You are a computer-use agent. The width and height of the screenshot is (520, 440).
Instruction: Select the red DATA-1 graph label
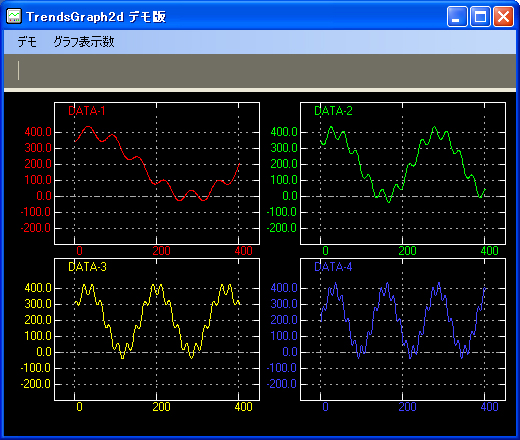pos(87,111)
